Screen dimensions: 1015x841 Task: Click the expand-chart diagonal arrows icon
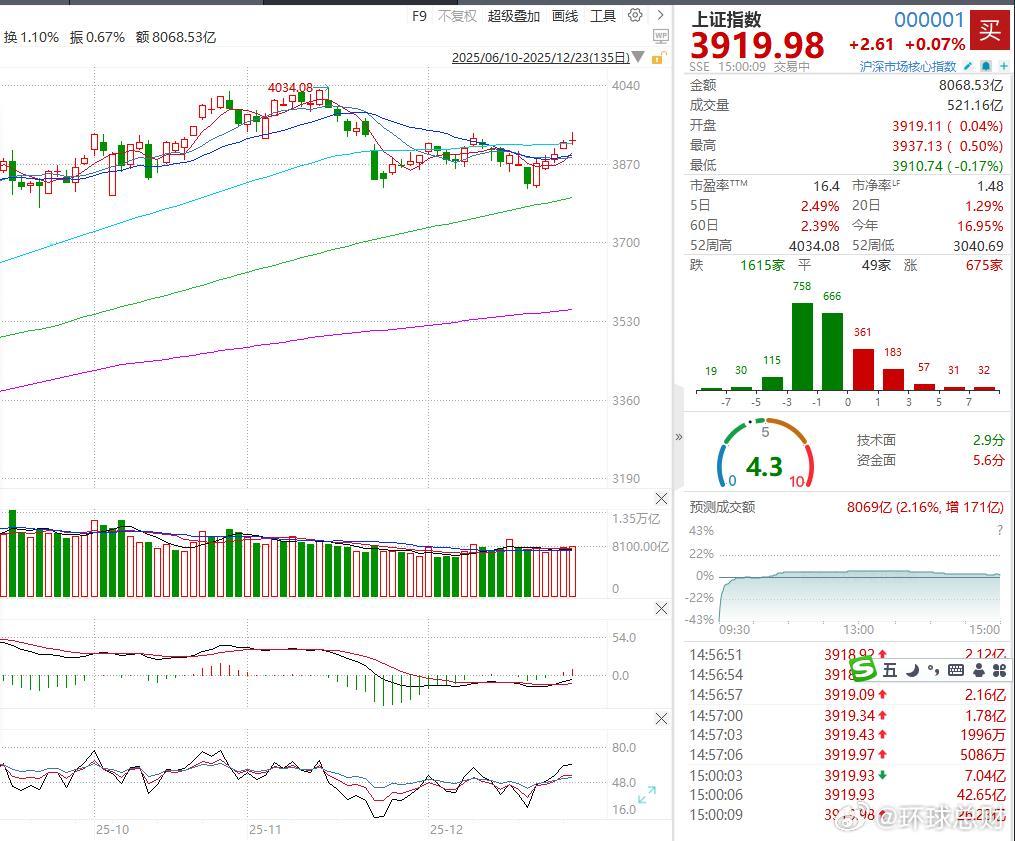pos(647,794)
